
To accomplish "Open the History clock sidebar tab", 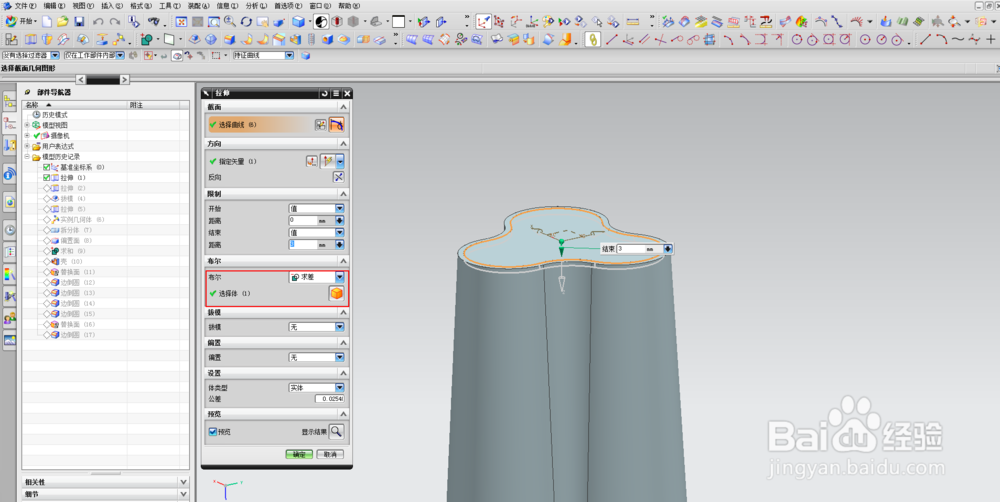I will tap(10, 230).
